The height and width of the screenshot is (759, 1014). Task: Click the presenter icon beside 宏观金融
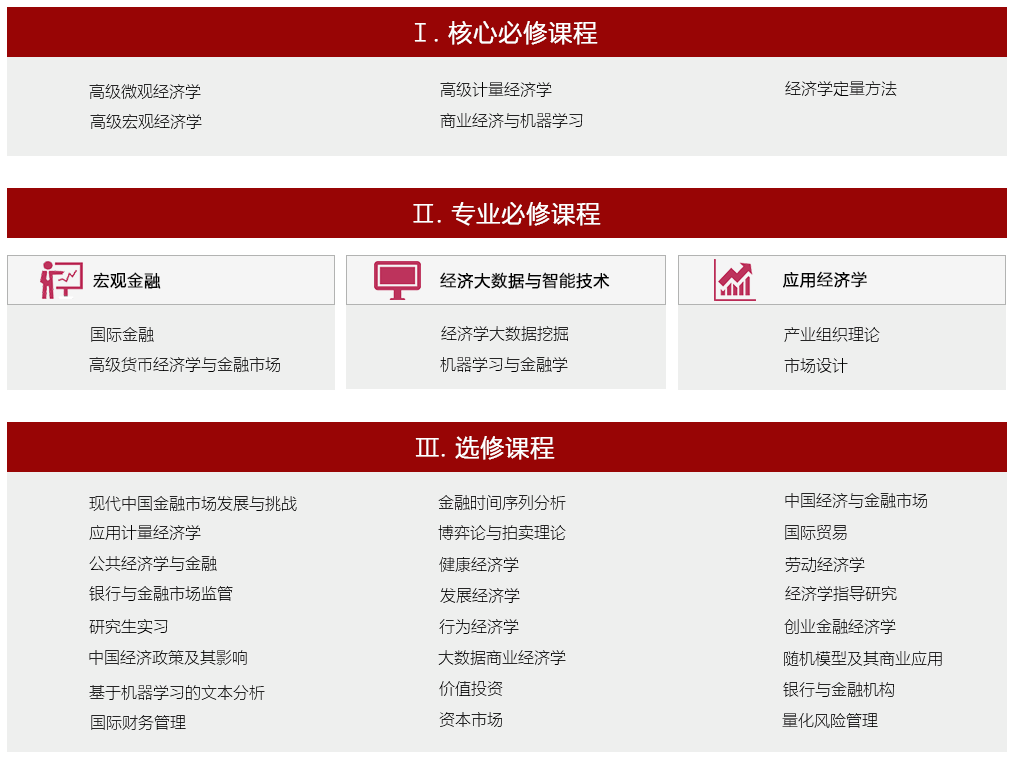pos(58,279)
